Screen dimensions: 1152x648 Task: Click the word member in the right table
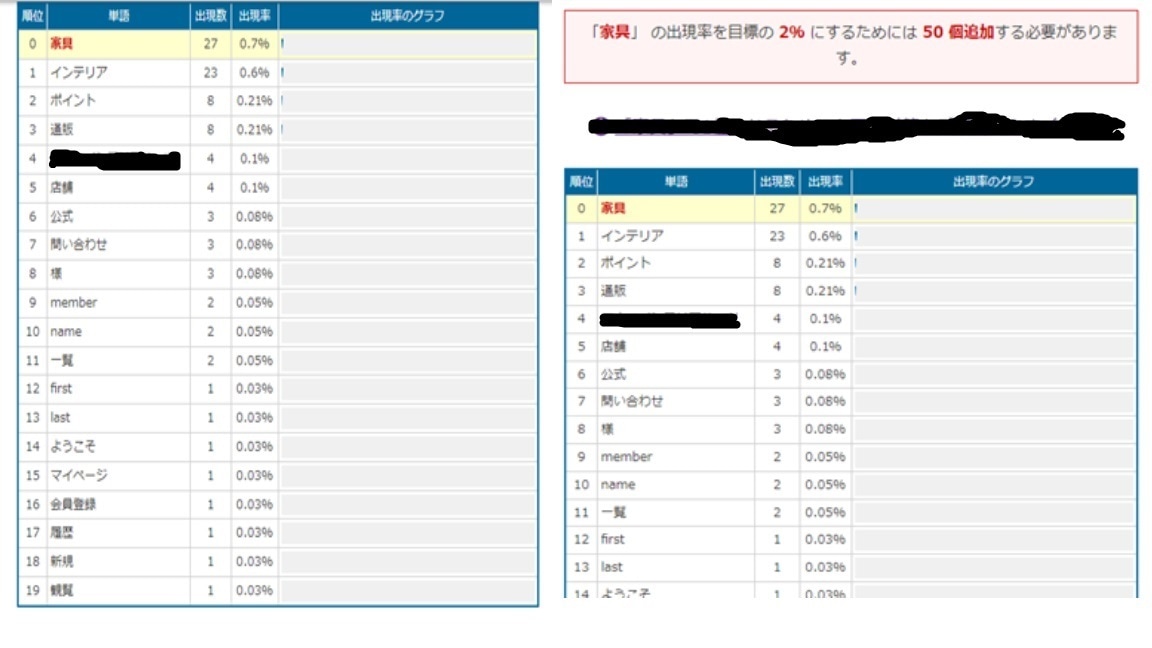(x=626, y=457)
